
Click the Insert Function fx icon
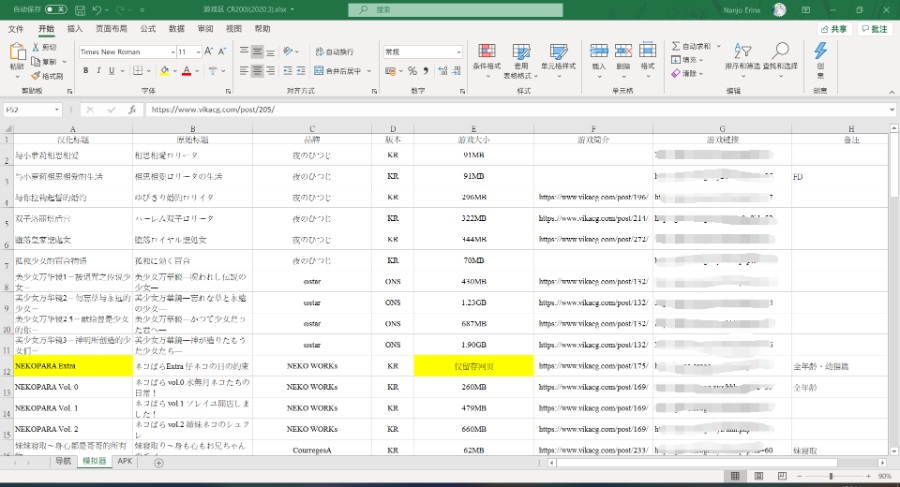click(x=132, y=109)
